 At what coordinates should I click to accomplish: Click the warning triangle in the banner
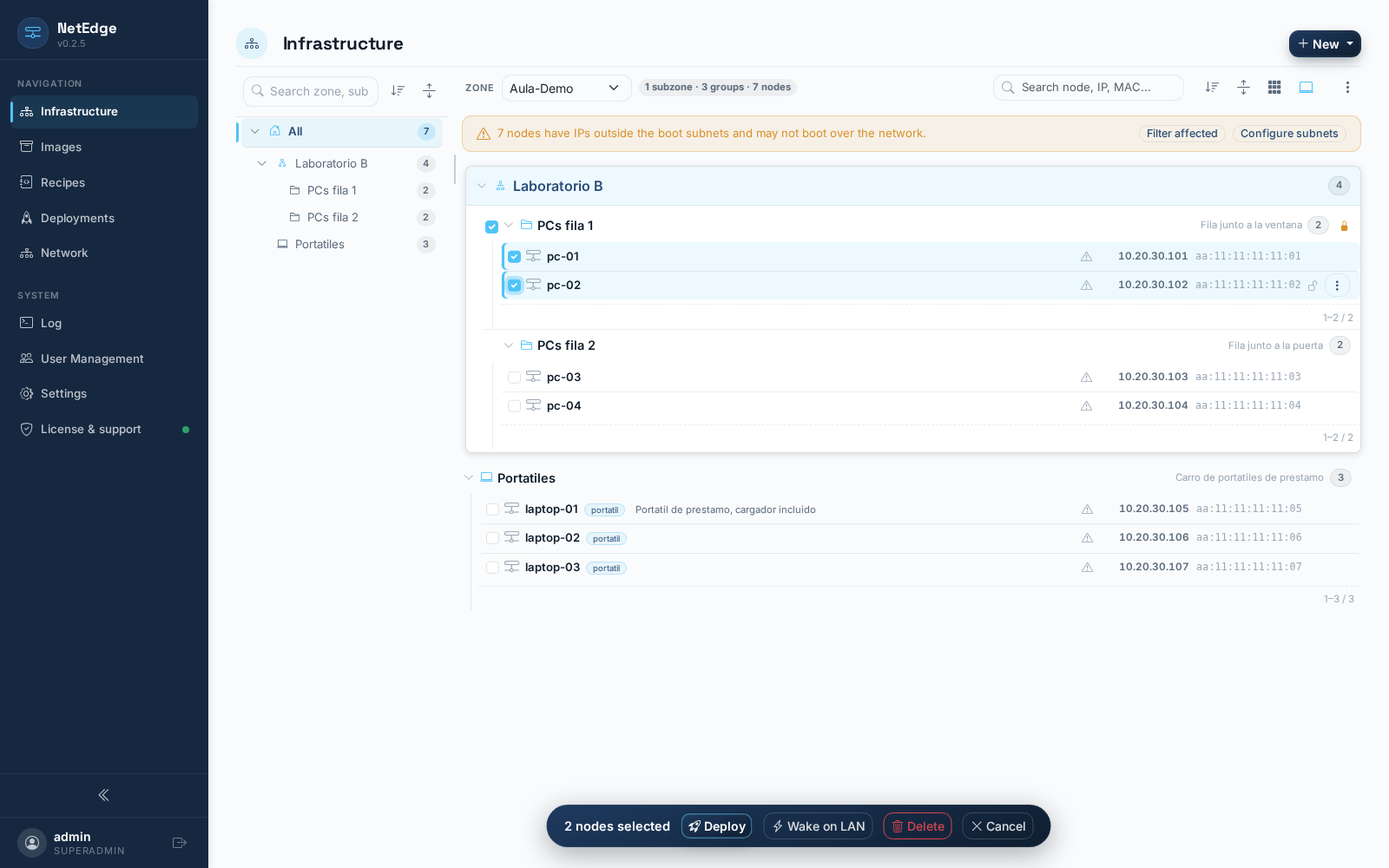[484, 134]
